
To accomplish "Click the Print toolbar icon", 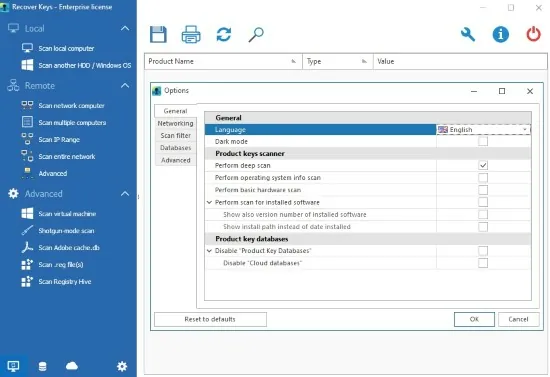I will [x=191, y=34].
